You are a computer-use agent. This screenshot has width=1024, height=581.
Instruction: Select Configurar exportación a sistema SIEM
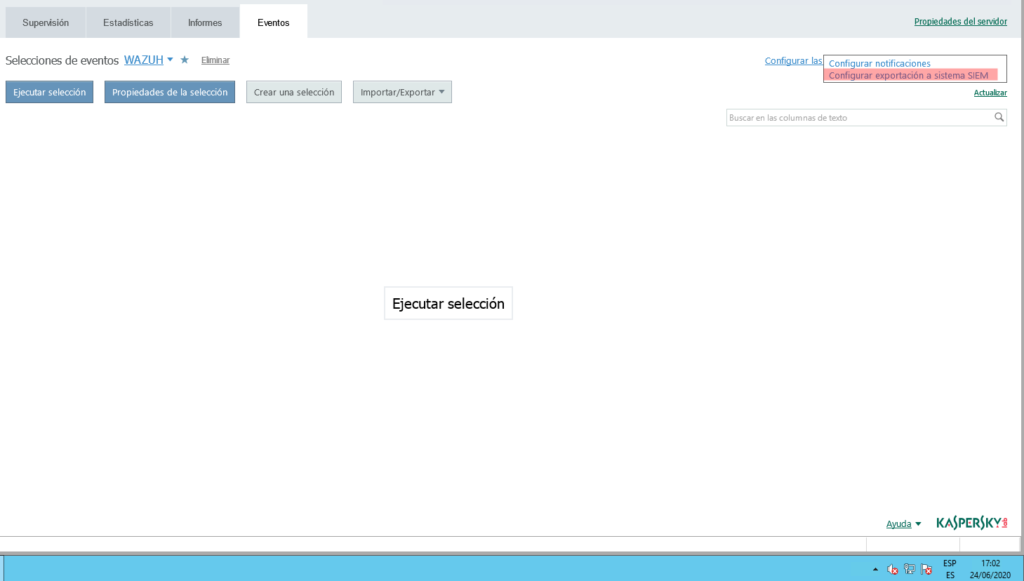pyautogui.click(x=908, y=76)
